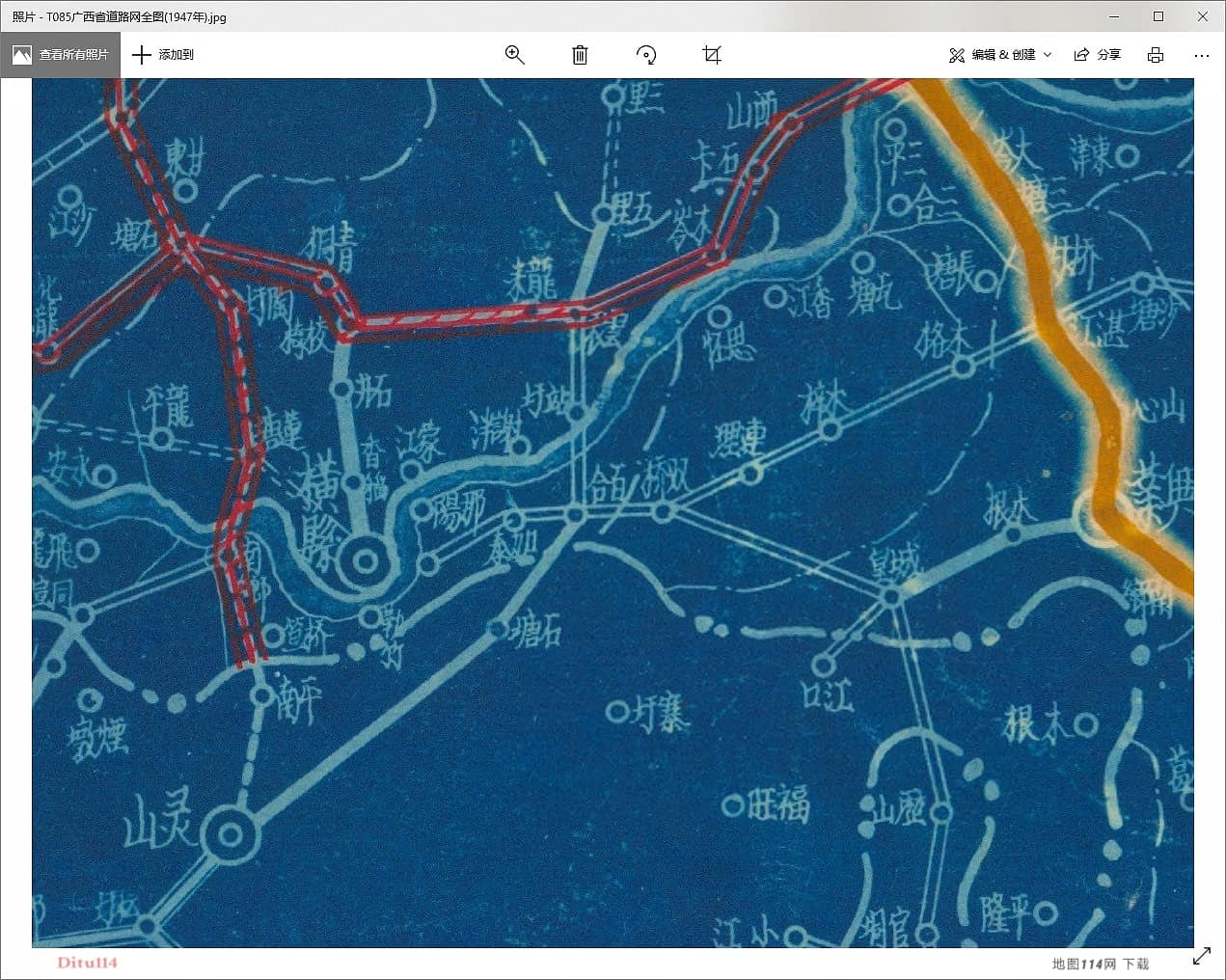
Task: Expand the chevron next to 编辑 & 创建
Action: point(1048,55)
